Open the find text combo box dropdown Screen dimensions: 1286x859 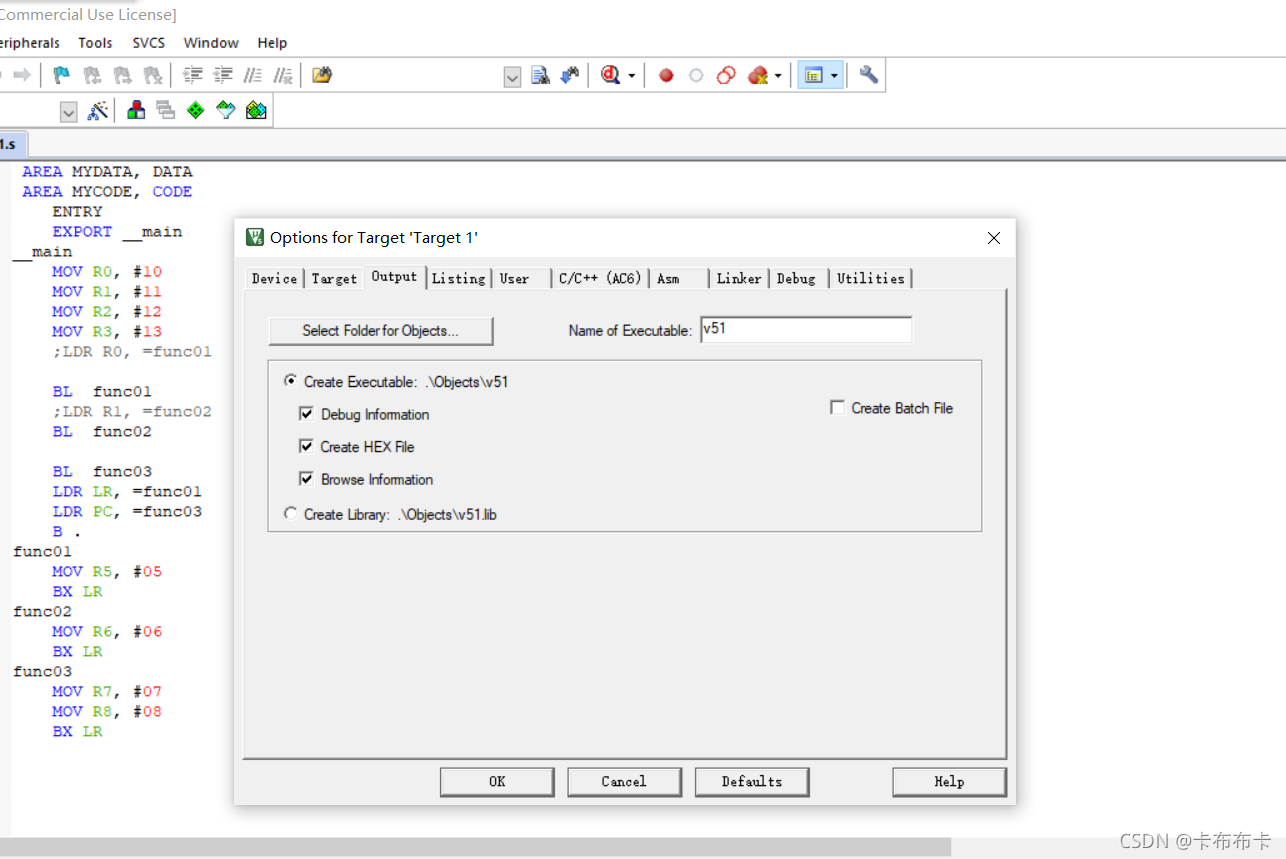[512, 77]
